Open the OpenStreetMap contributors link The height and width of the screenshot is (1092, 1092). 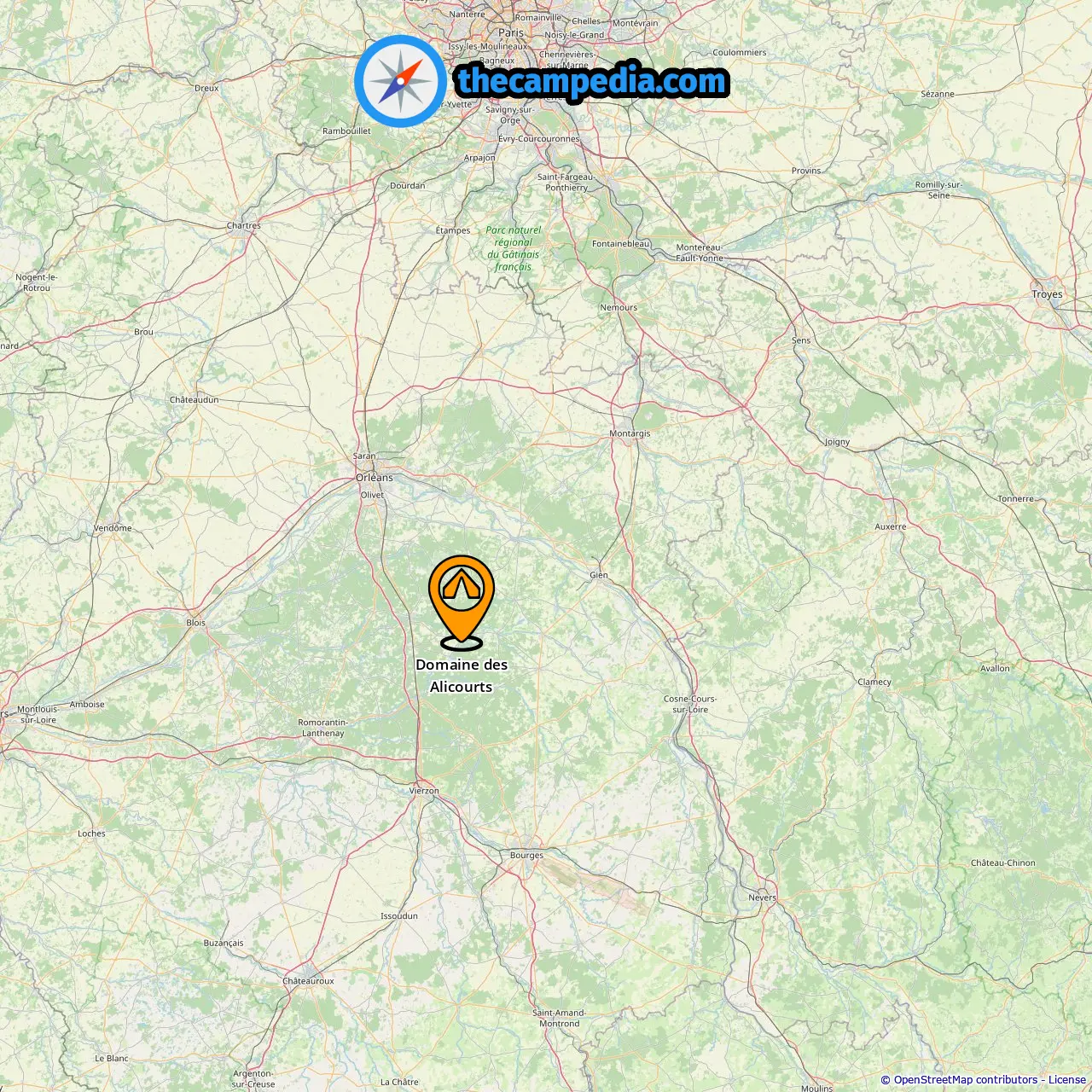tap(966, 1080)
